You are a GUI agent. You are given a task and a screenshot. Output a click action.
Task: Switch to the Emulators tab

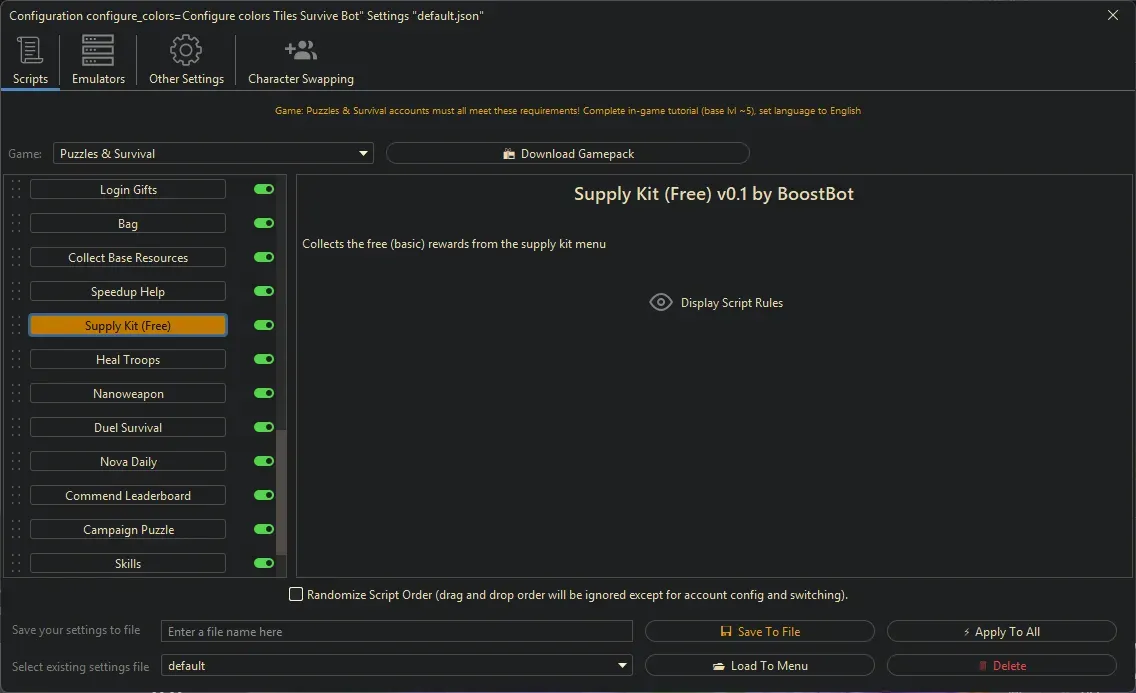coord(97,60)
